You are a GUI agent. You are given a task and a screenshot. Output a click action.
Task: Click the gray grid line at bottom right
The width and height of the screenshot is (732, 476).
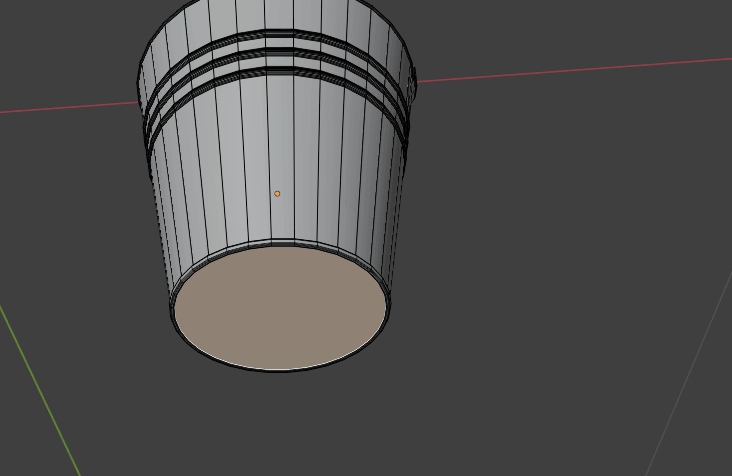tap(690, 362)
